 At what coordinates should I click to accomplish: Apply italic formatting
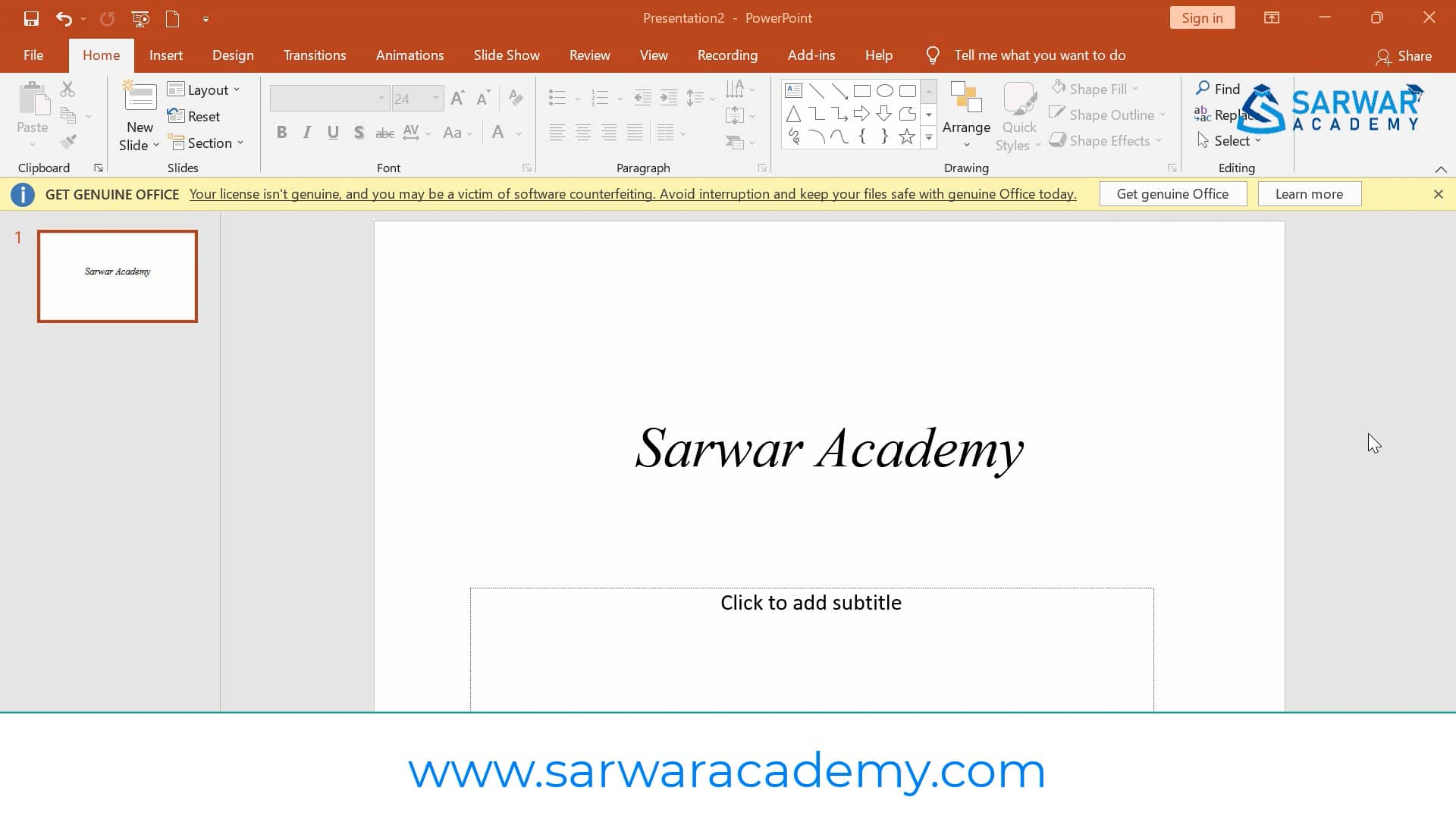tap(306, 132)
